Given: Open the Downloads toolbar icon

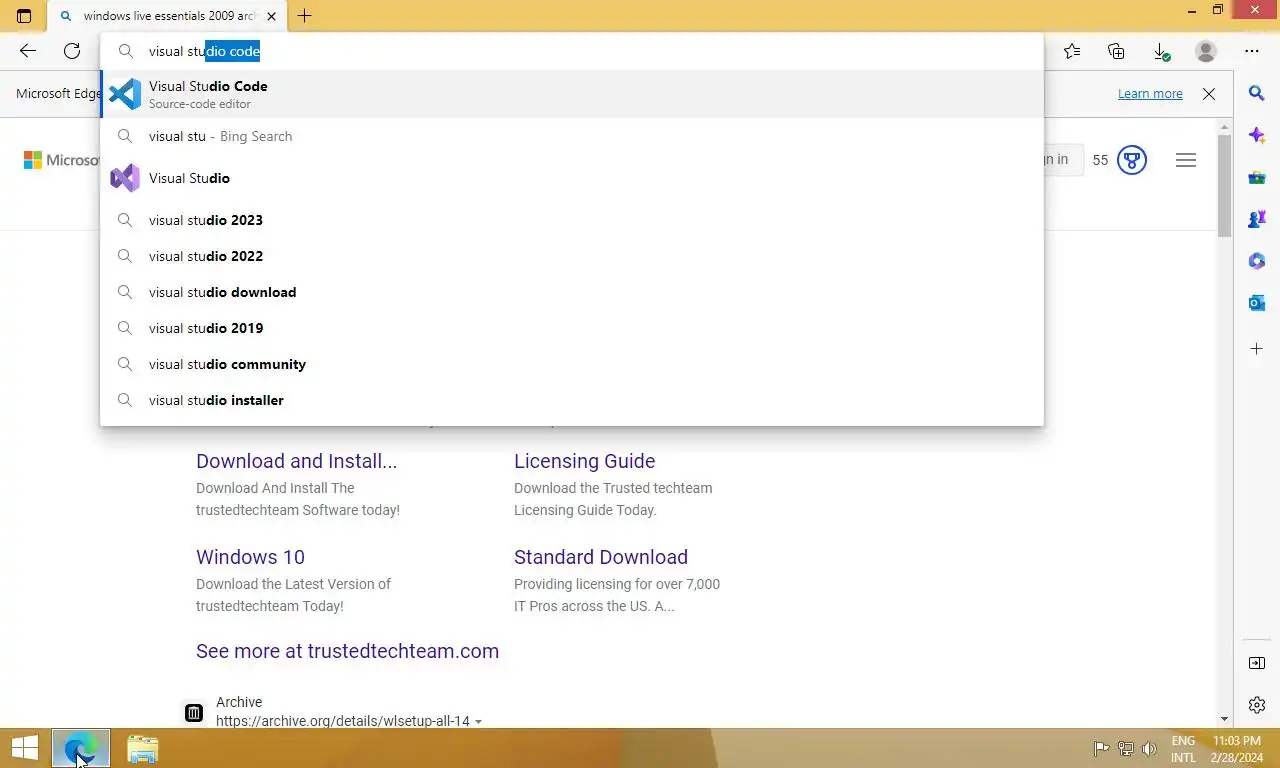Looking at the screenshot, I should (1160, 51).
